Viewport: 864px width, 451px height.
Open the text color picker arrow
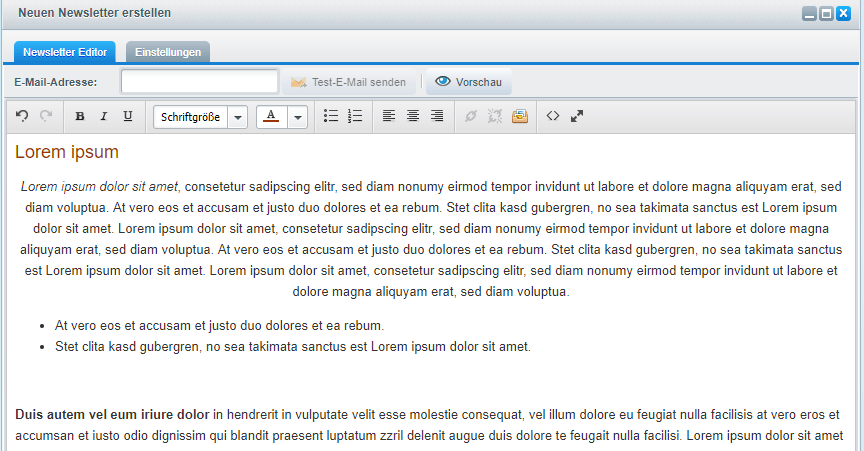(298, 117)
